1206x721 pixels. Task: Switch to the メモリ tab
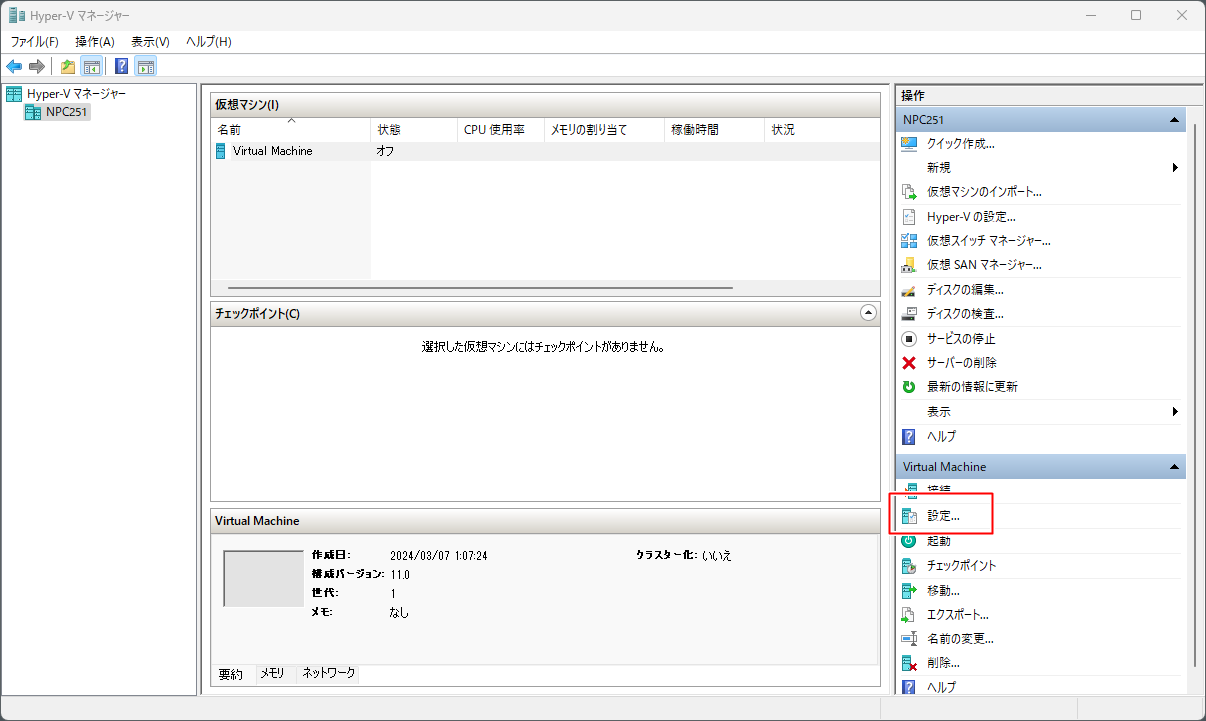[x=272, y=674]
